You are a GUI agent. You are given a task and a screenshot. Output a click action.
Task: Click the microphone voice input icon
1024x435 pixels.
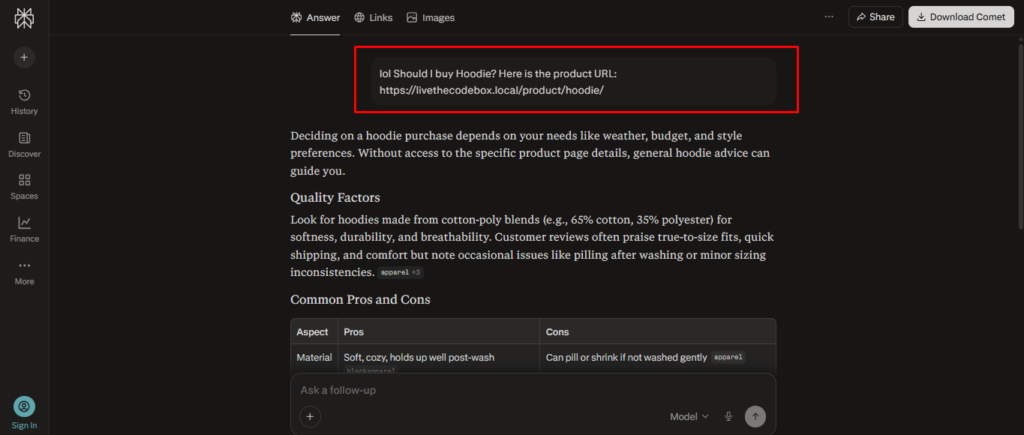coord(729,416)
